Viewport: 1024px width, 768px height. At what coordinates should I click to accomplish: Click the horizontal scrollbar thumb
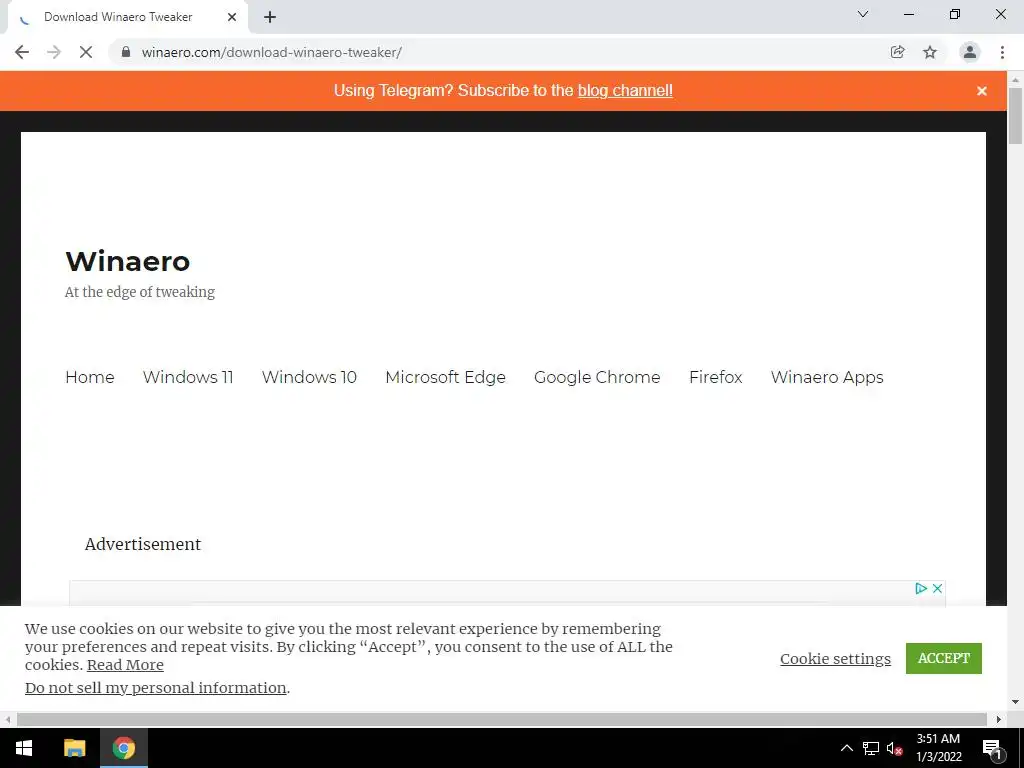pos(502,719)
